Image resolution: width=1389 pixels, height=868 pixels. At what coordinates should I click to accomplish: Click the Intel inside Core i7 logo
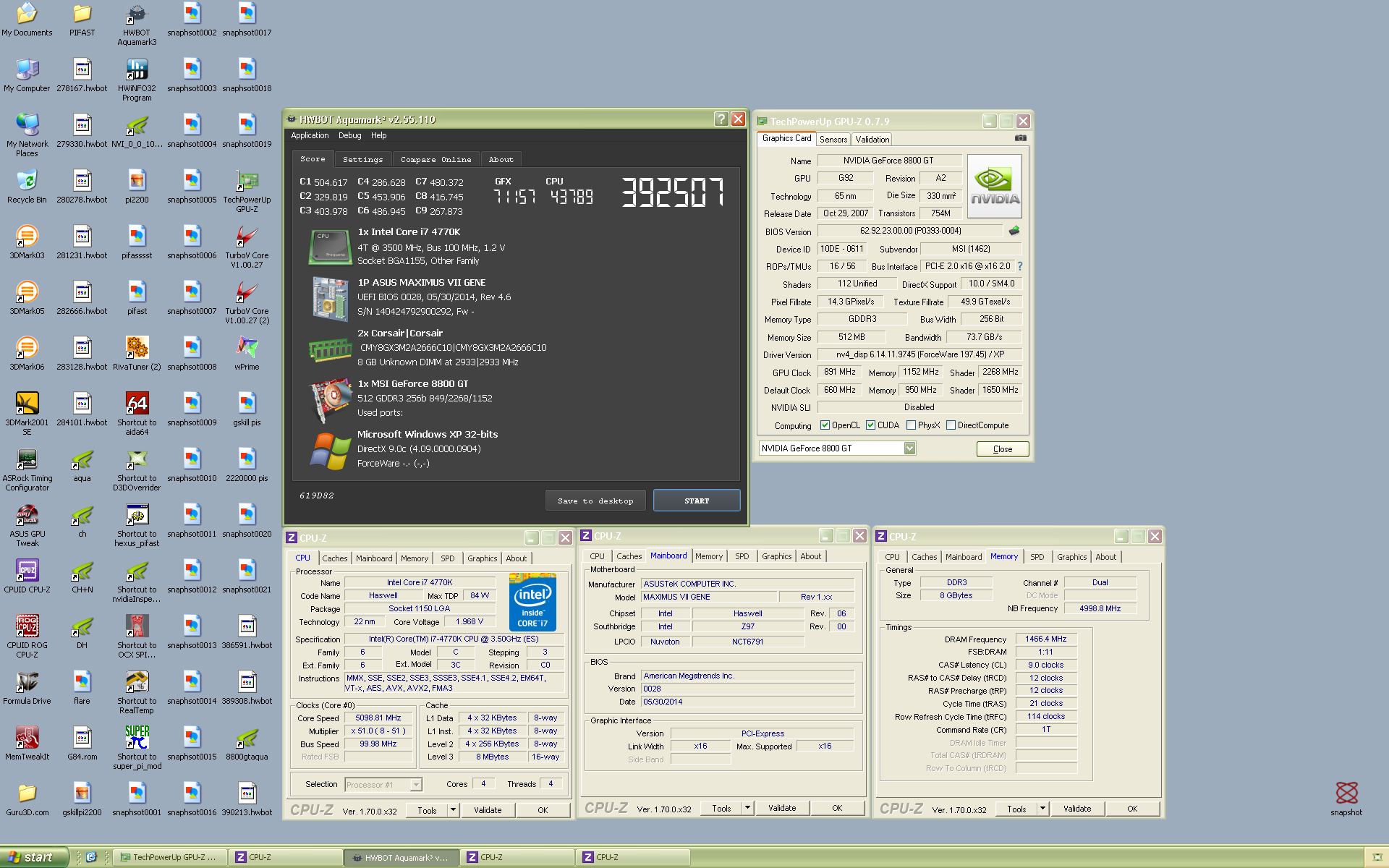click(x=533, y=602)
